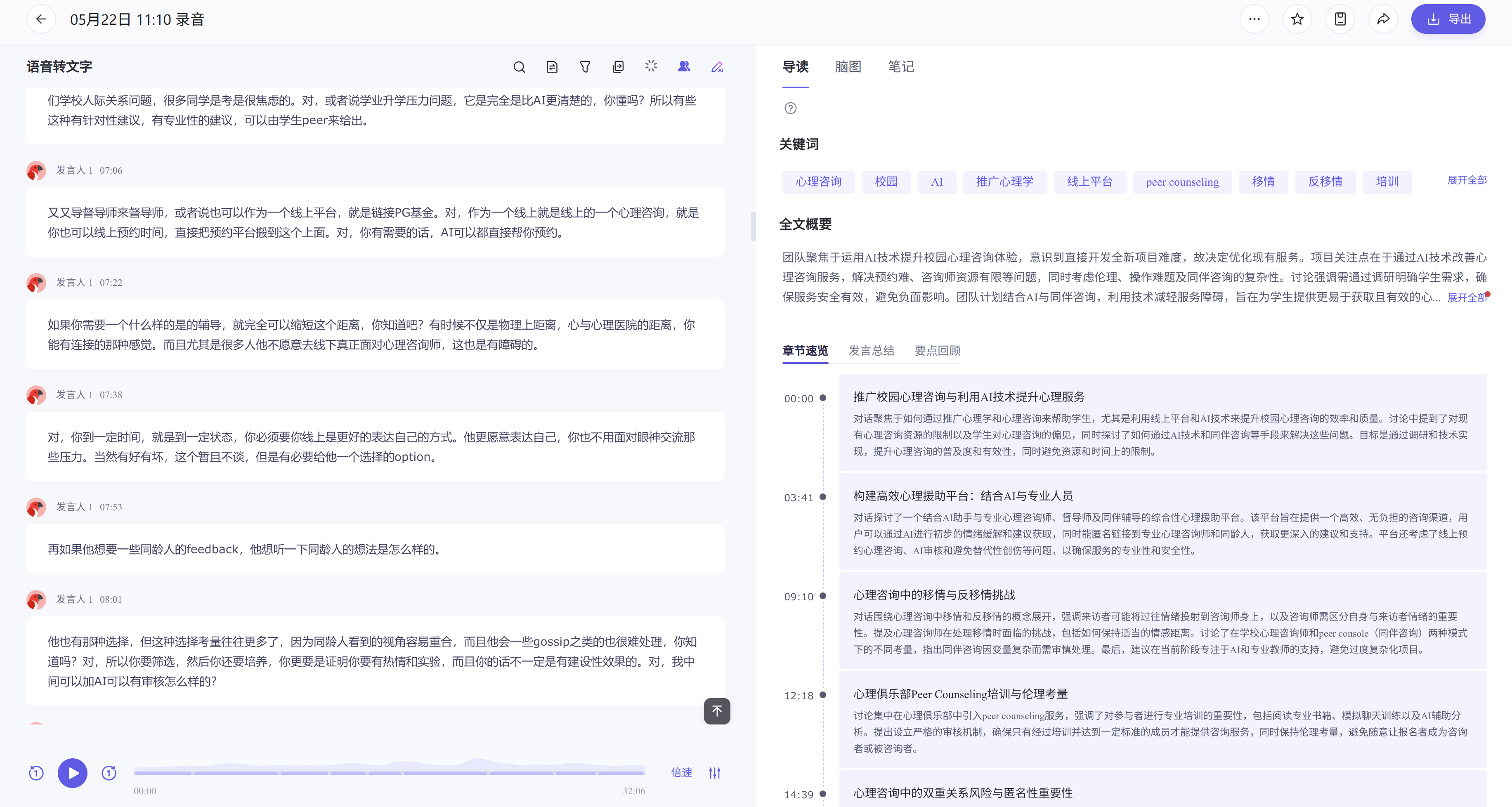Click the audio settings sliders icon

714,773
